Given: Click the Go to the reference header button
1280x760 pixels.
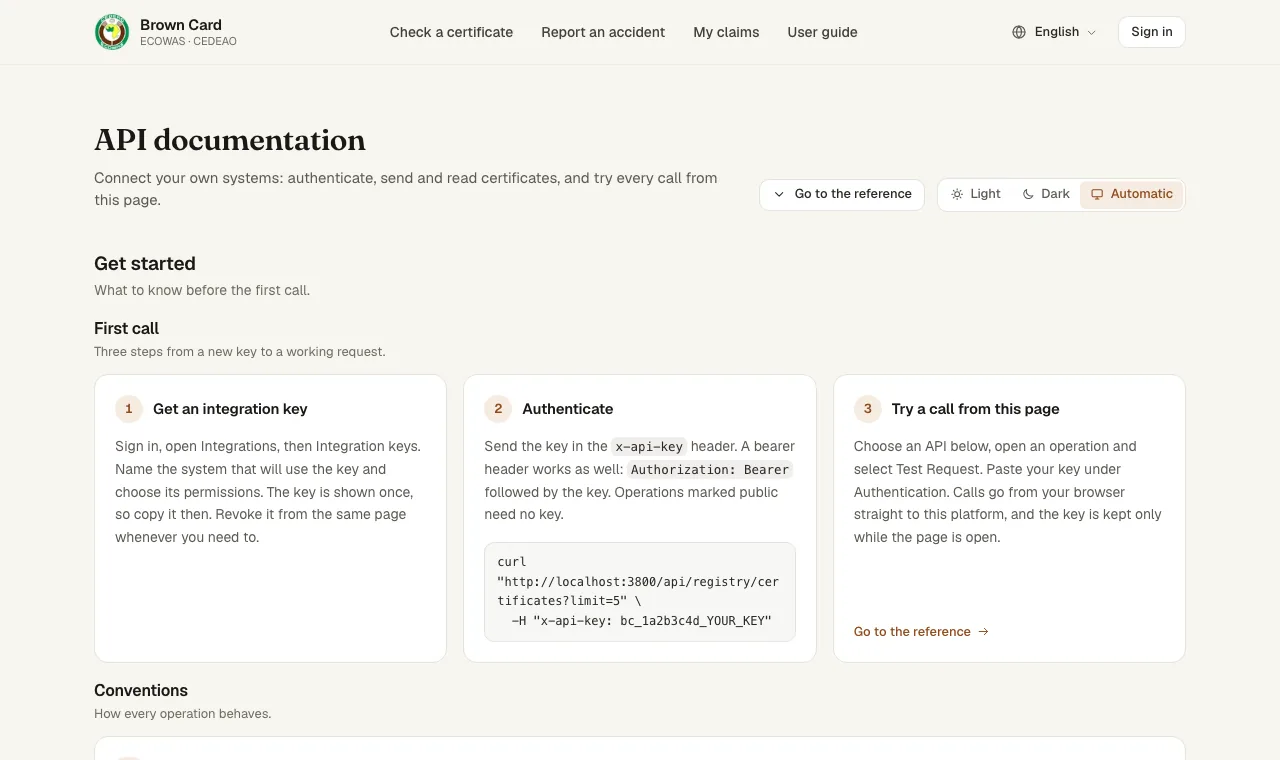Looking at the screenshot, I should [842, 194].
